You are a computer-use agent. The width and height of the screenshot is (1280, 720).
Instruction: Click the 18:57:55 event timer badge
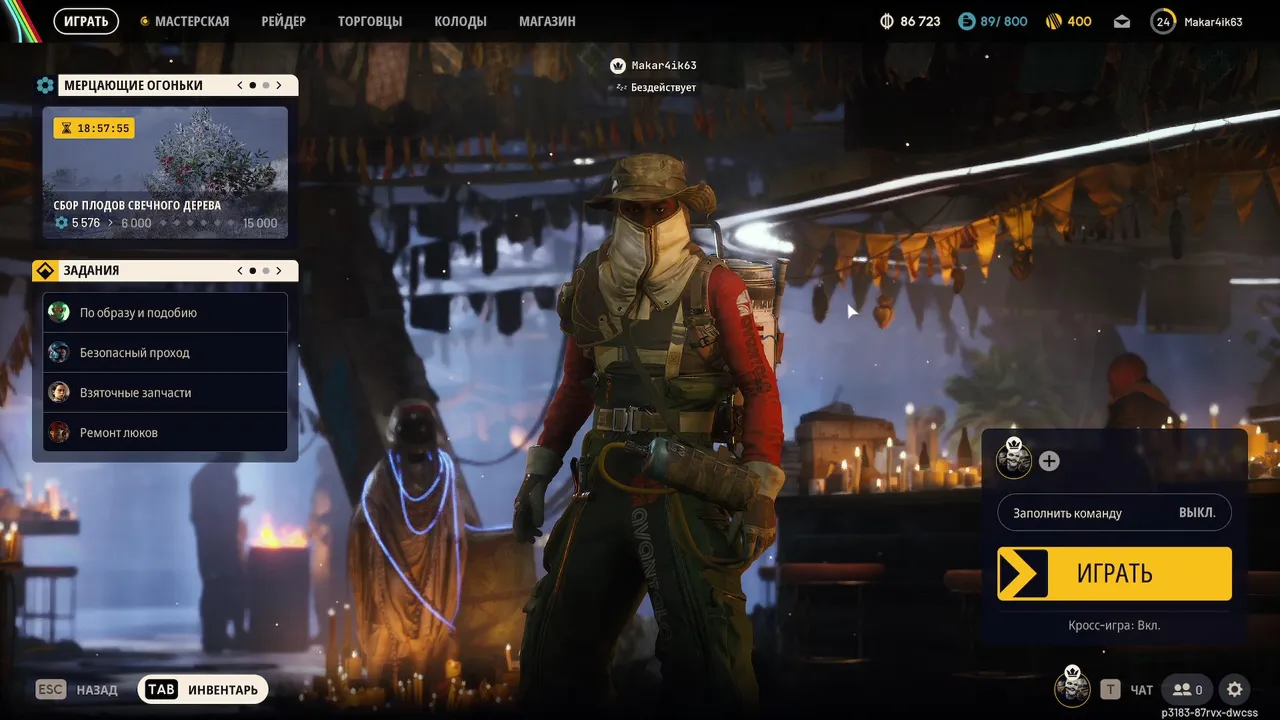(93, 128)
